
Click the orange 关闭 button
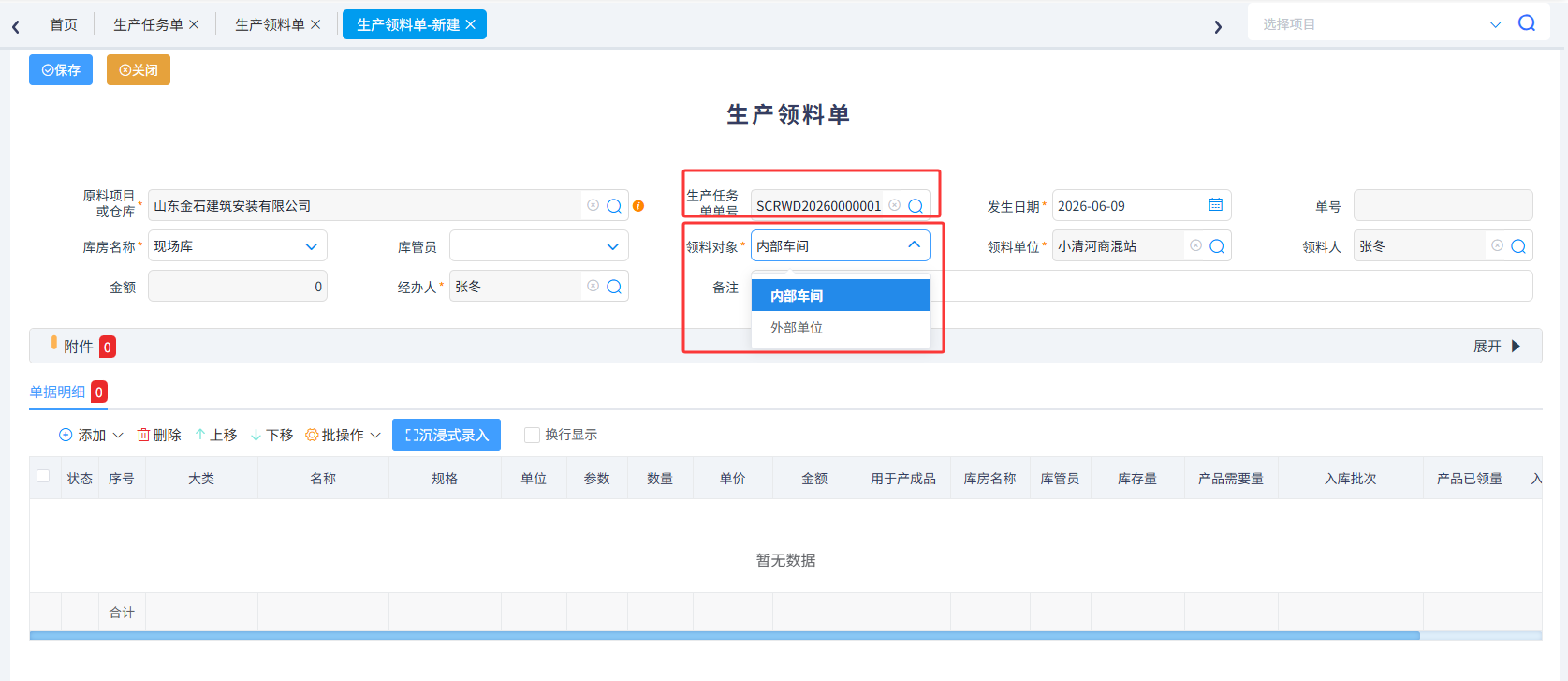[x=139, y=70]
